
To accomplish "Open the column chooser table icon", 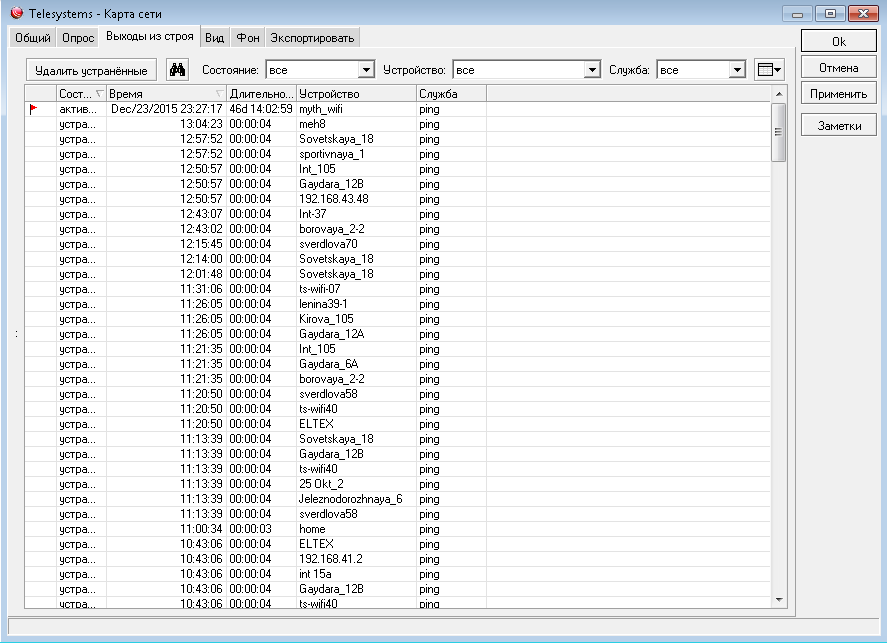I will 769,70.
